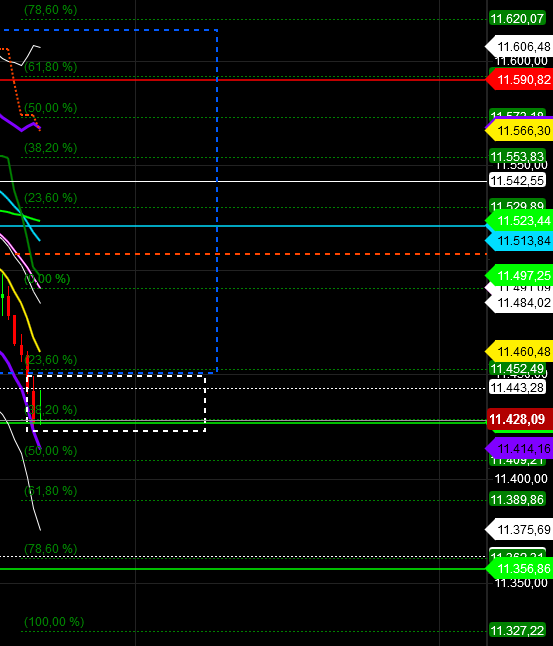Select the yellow 11.566,30 price marker
This screenshot has height=646, width=553.
tap(519, 131)
